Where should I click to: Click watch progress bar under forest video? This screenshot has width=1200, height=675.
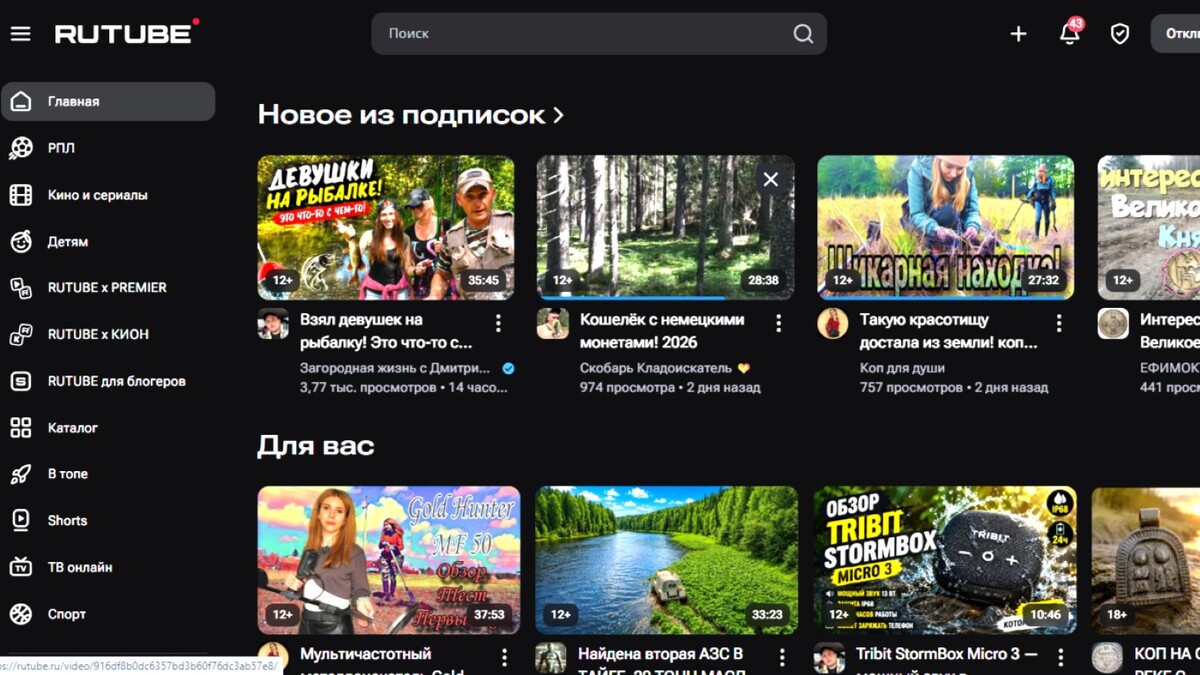(x=666, y=298)
